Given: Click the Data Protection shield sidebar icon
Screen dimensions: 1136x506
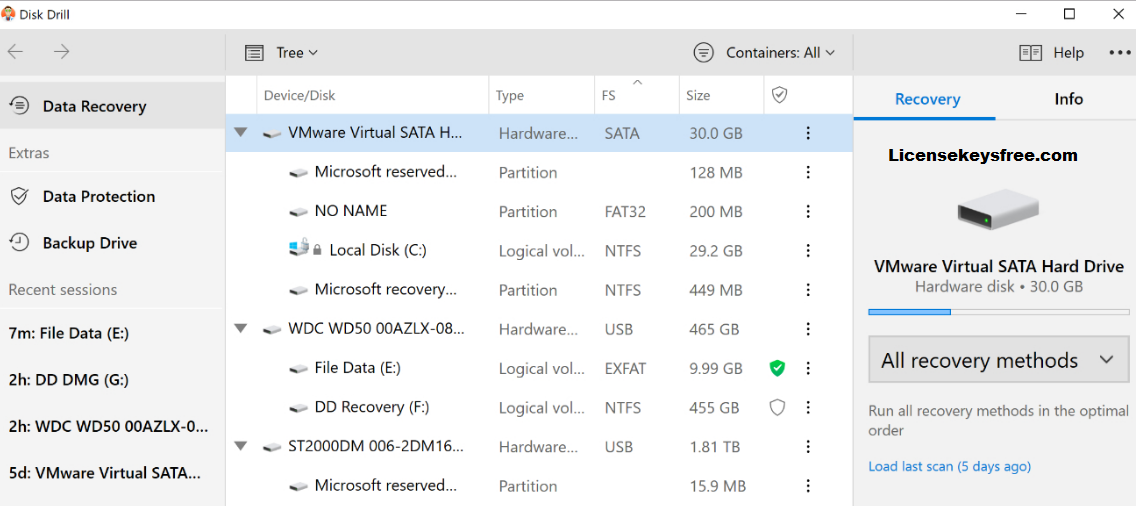Looking at the screenshot, I should pyautogui.click(x=20, y=196).
